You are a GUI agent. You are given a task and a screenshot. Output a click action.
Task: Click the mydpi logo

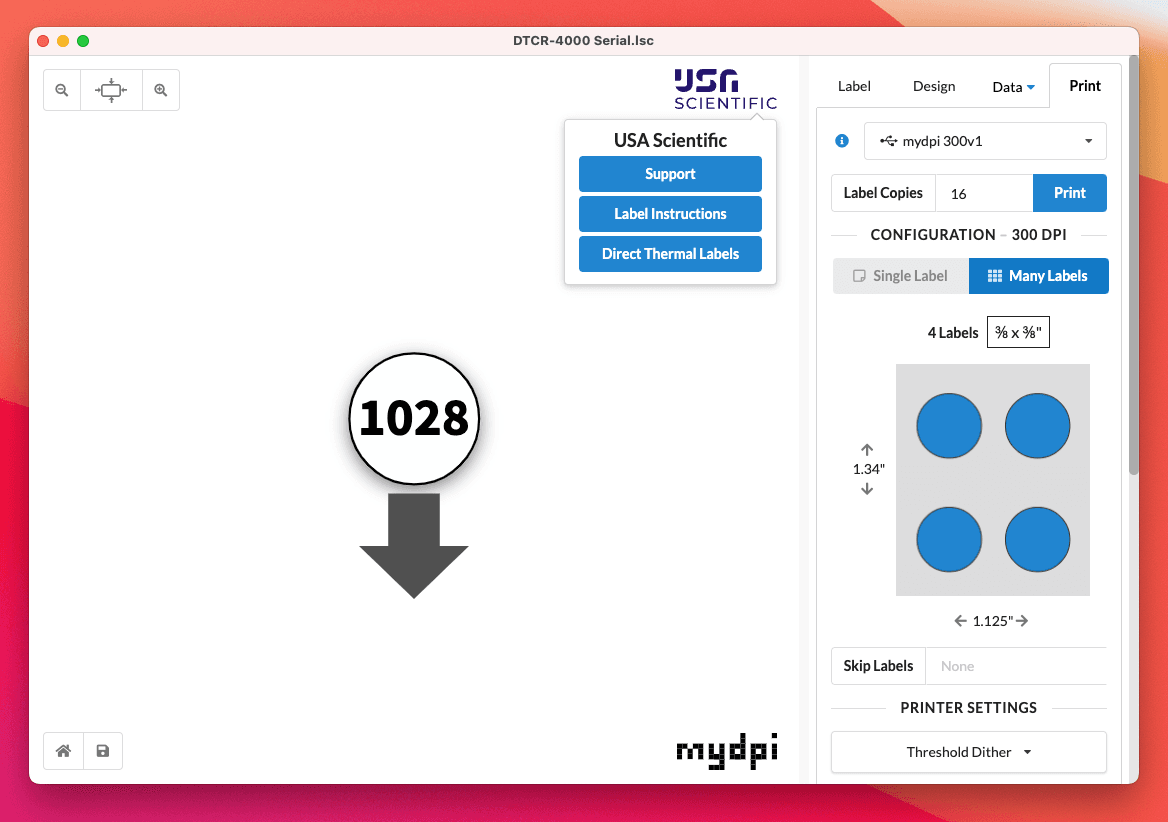(726, 749)
